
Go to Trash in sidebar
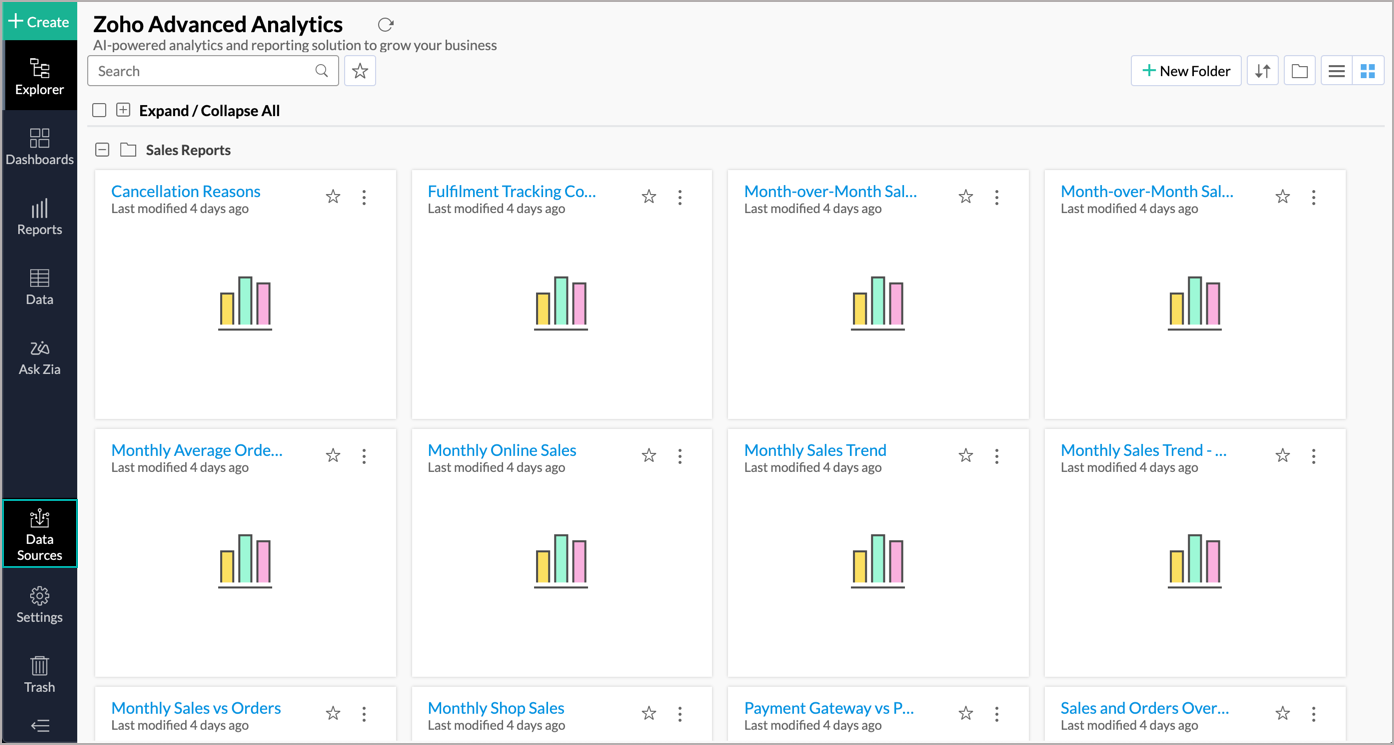[40, 674]
